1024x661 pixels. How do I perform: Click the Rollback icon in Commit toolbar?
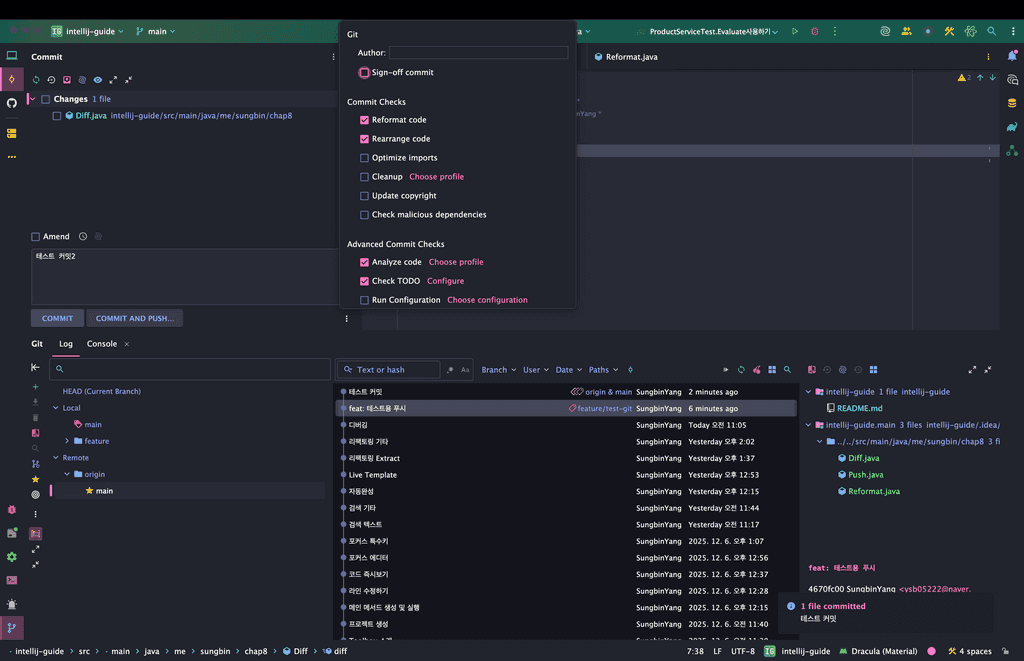[x=52, y=79]
